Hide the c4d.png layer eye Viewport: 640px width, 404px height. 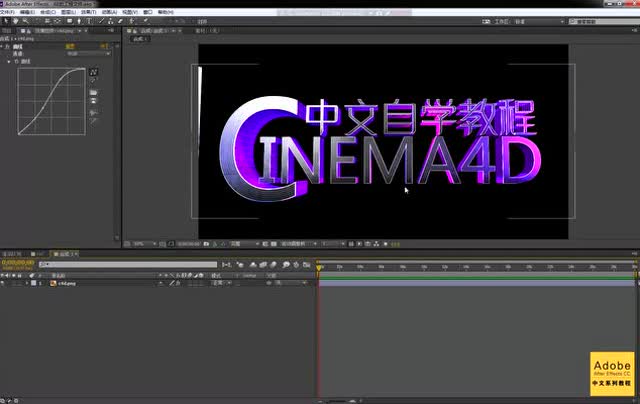pyautogui.click(x=3, y=283)
